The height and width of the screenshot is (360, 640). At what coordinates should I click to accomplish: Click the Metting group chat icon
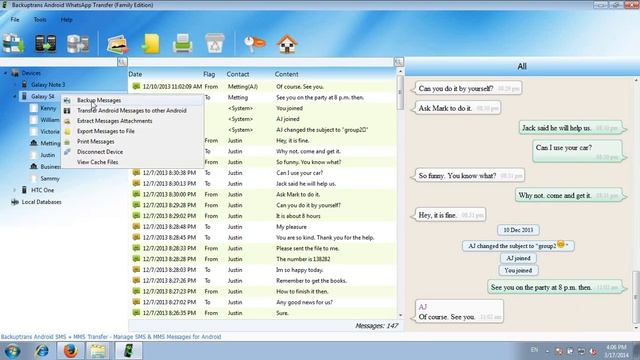[34, 143]
